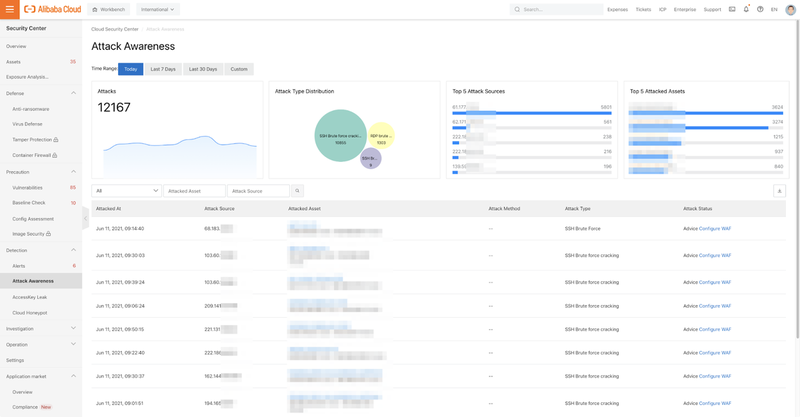Switch time range to Last 7 Days
The height and width of the screenshot is (417, 800).
coord(162,69)
